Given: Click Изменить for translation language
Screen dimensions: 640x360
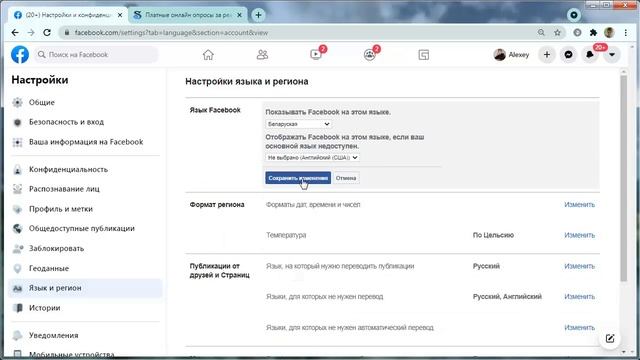Looking at the screenshot, I should 579,266.
